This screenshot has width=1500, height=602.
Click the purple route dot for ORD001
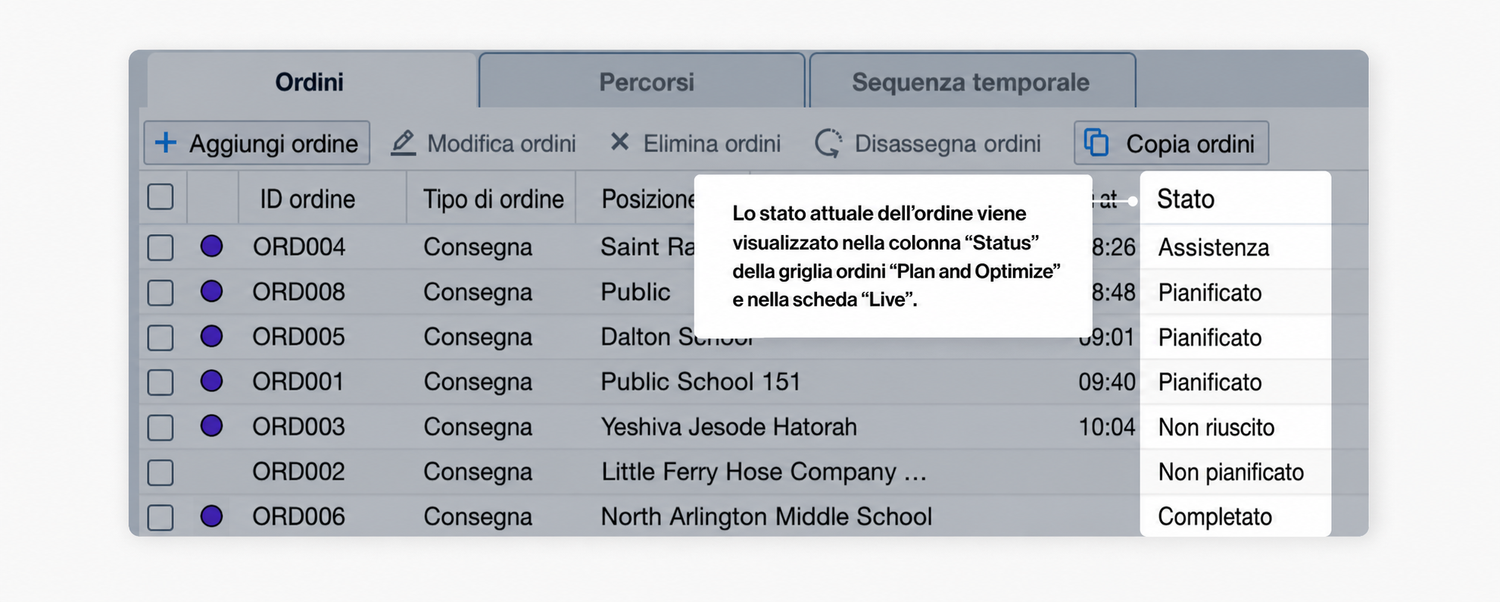(211, 381)
